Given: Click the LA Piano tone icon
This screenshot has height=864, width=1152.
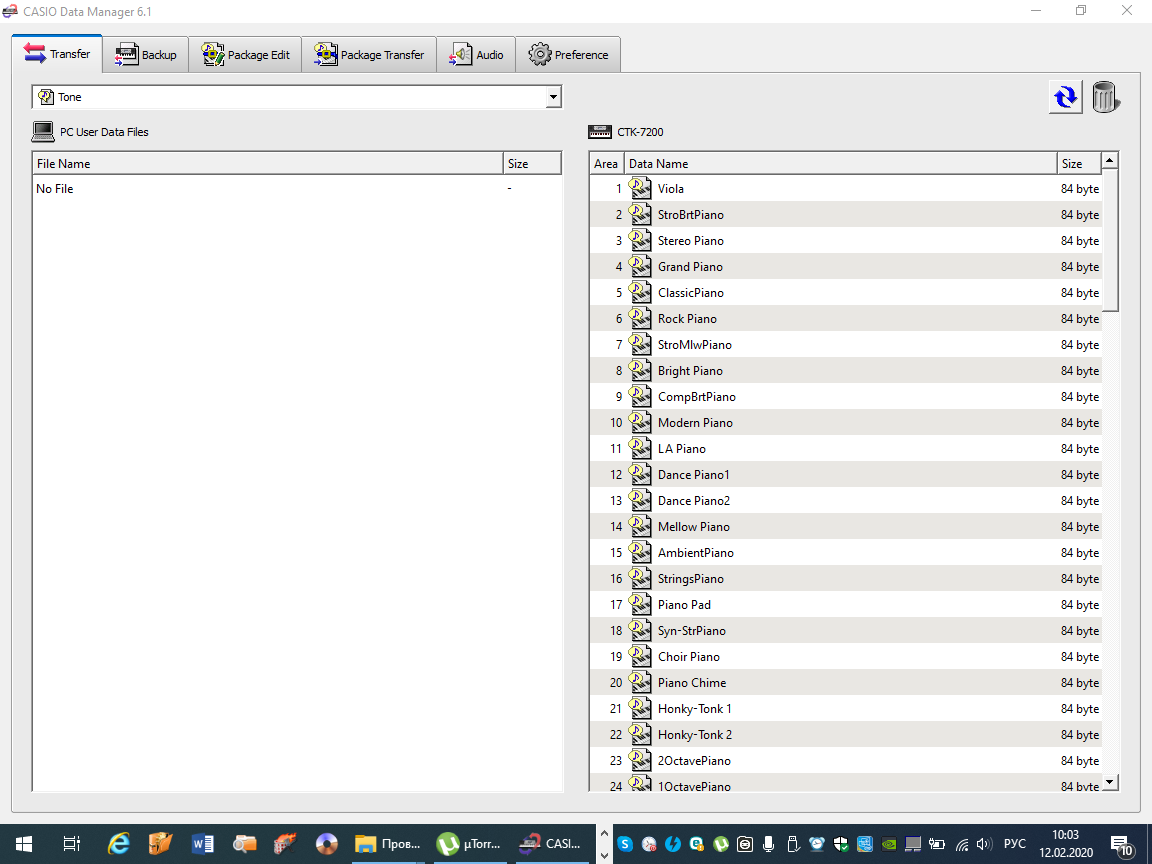Looking at the screenshot, I should pos(640,448).
